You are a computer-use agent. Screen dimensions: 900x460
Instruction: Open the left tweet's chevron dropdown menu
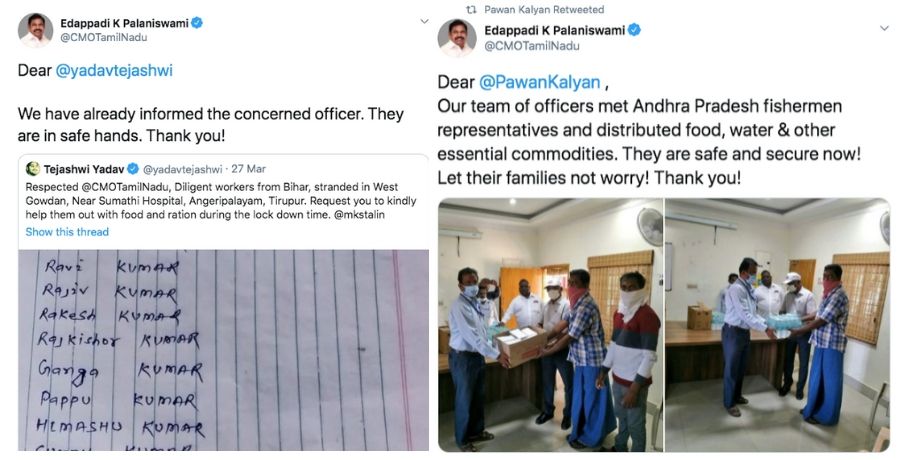pos(424,22)
